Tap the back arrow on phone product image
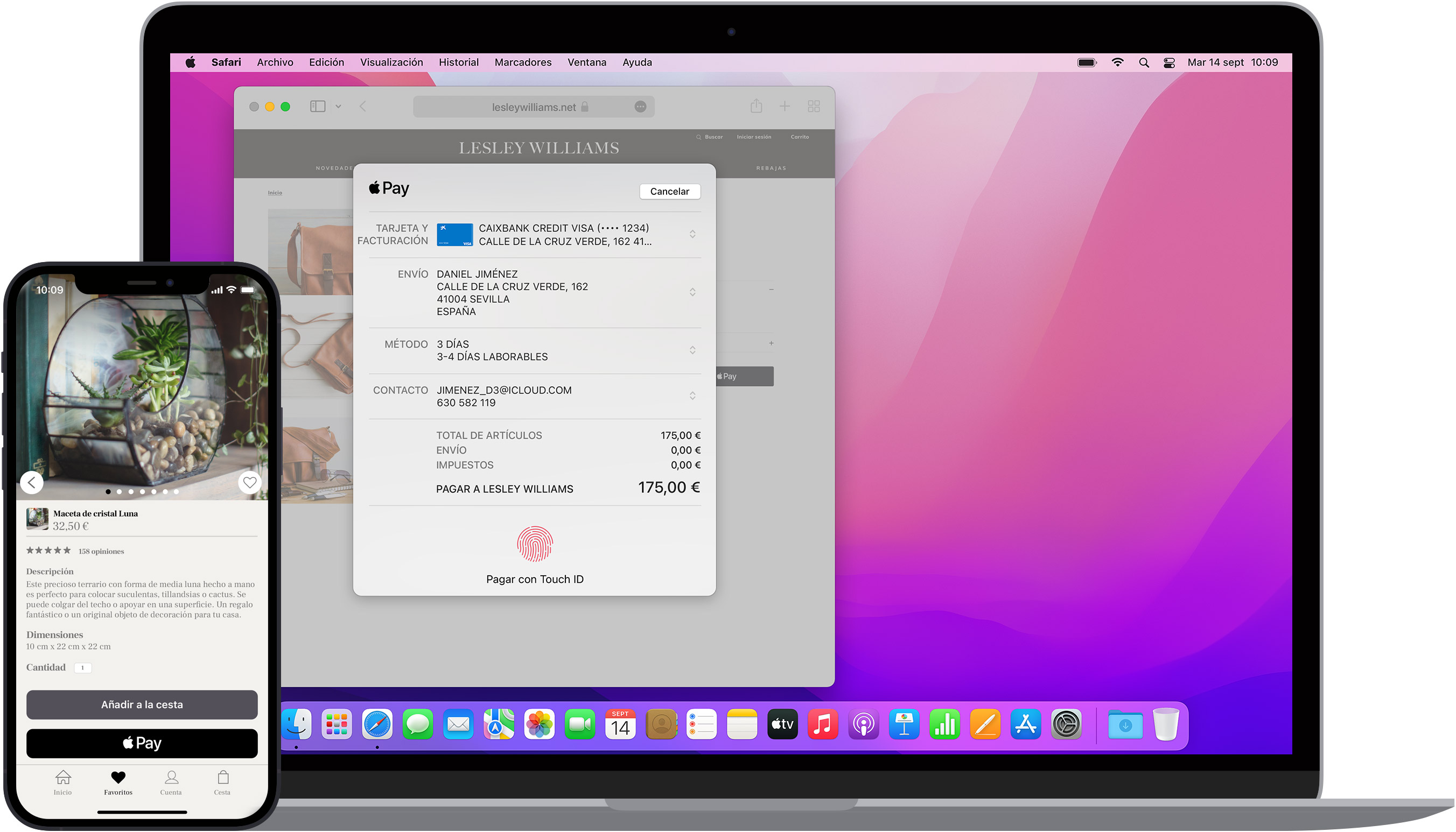 click(x=32, y=483)
